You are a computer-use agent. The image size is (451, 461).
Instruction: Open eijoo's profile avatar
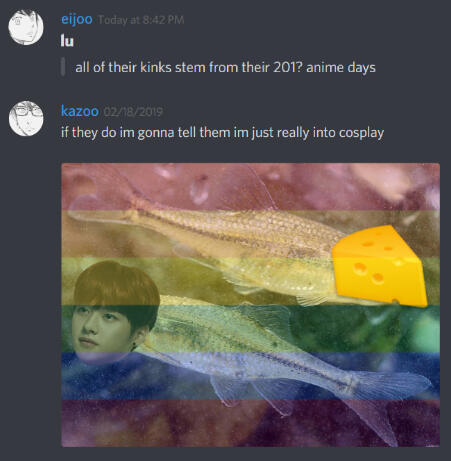(x=26, y=27)
